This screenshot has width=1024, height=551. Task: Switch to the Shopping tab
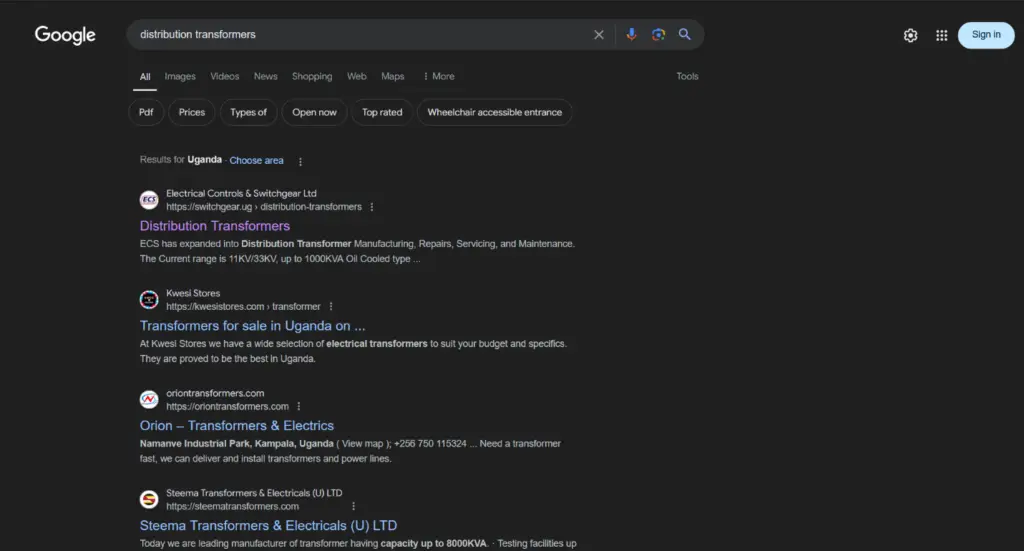(x=312, y=76)
